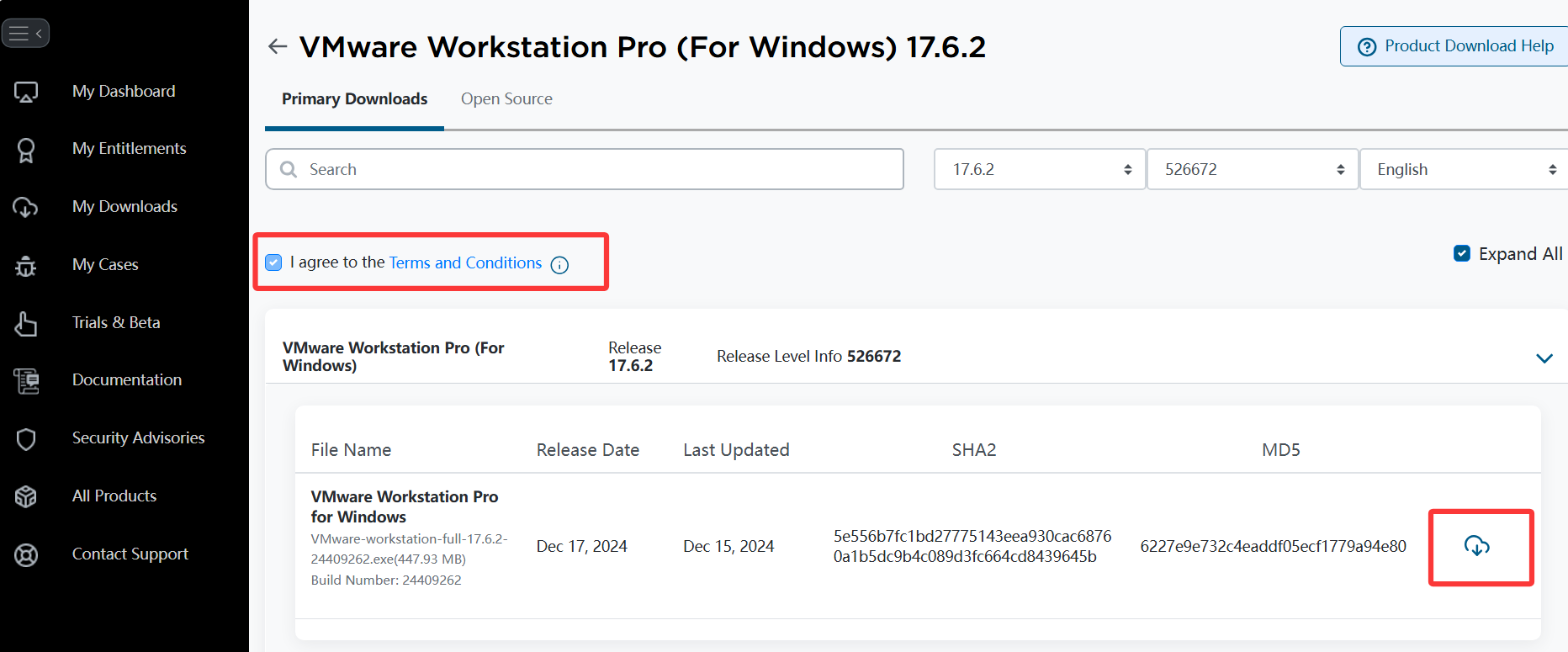Go back using the left arrow
Image resolution: width=1568 pixels, height=652 pixels.
(x=278, y=46)
